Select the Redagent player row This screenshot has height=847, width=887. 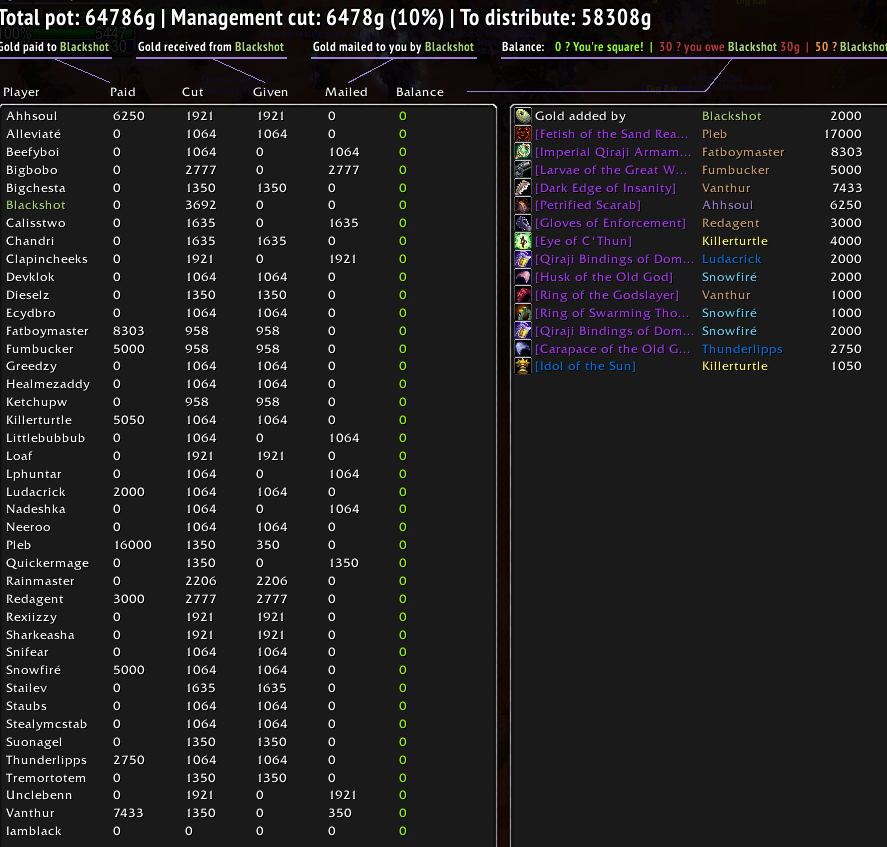(248, 599)
